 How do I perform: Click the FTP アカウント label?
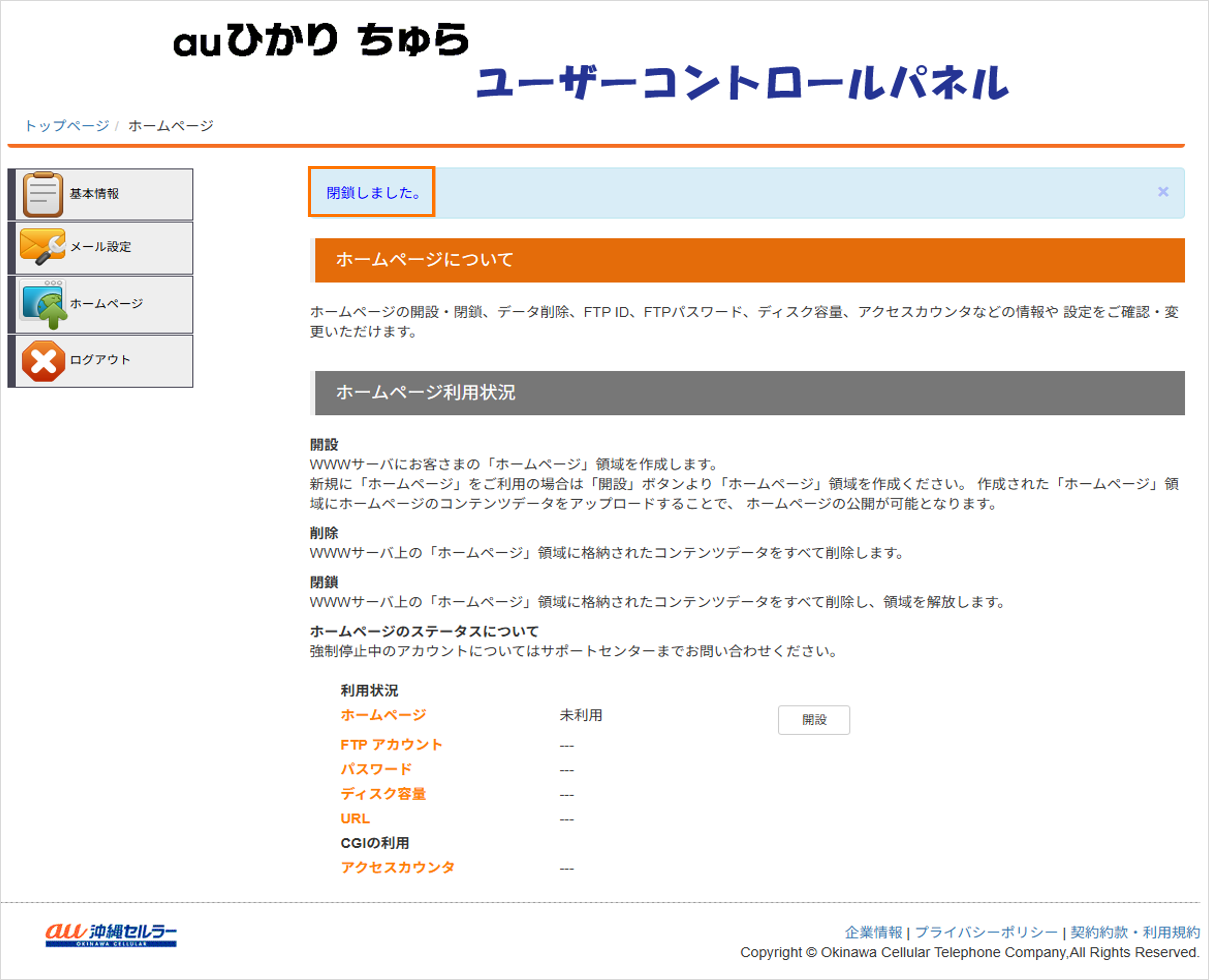(x=391, y=745)
